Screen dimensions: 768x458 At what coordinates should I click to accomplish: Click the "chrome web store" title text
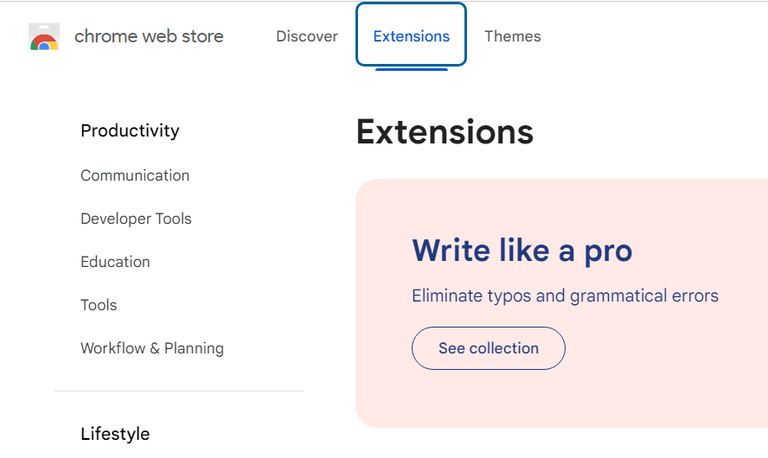pyautogui.click(x=149, y=37)
